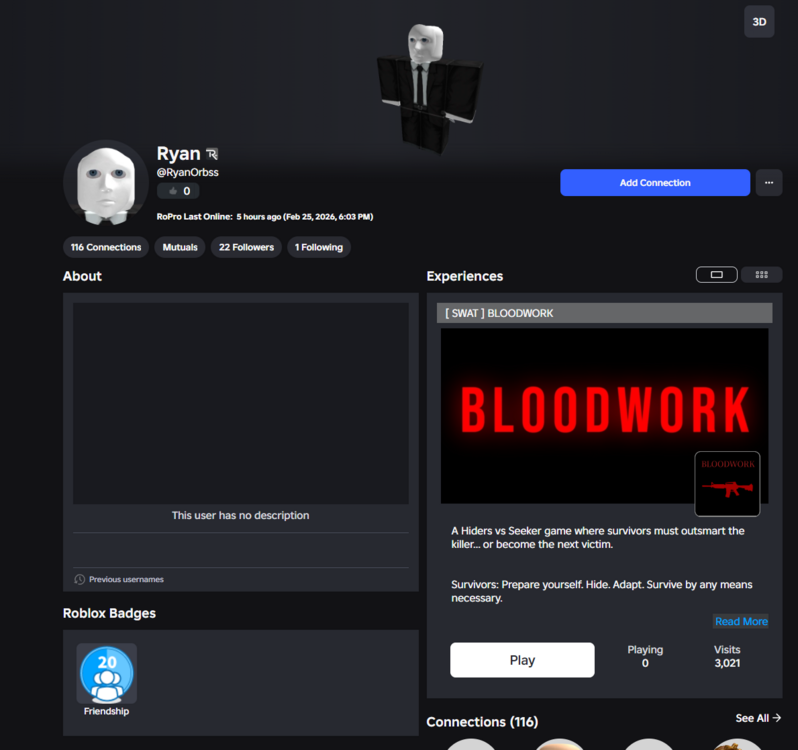The image size is (798, 750).
Task: Click the BLOODWORK banner image
Action: 604,416
